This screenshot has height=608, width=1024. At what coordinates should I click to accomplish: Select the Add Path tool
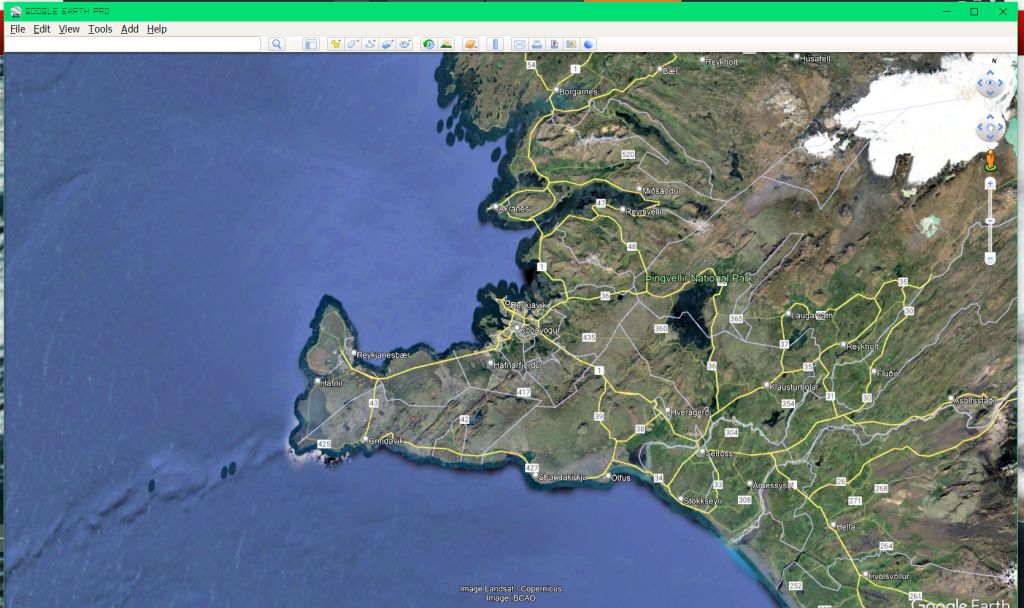370,44
